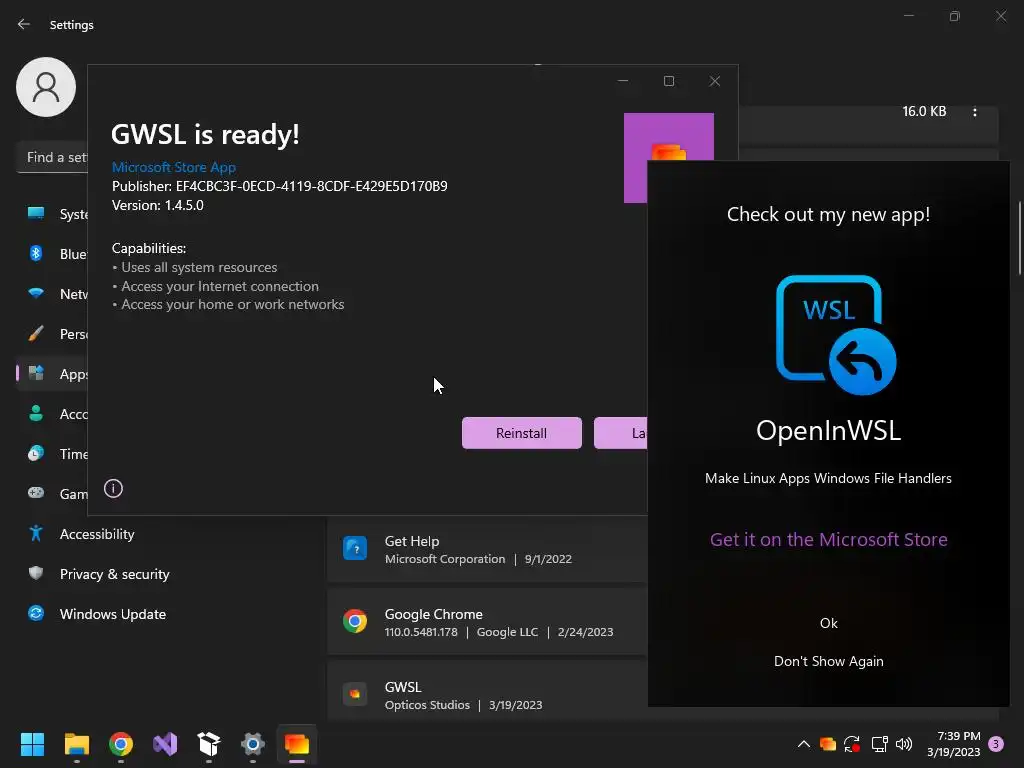Open the box package app in taskbar
This screenshot has width=1024, height=768.
point(209,744)
